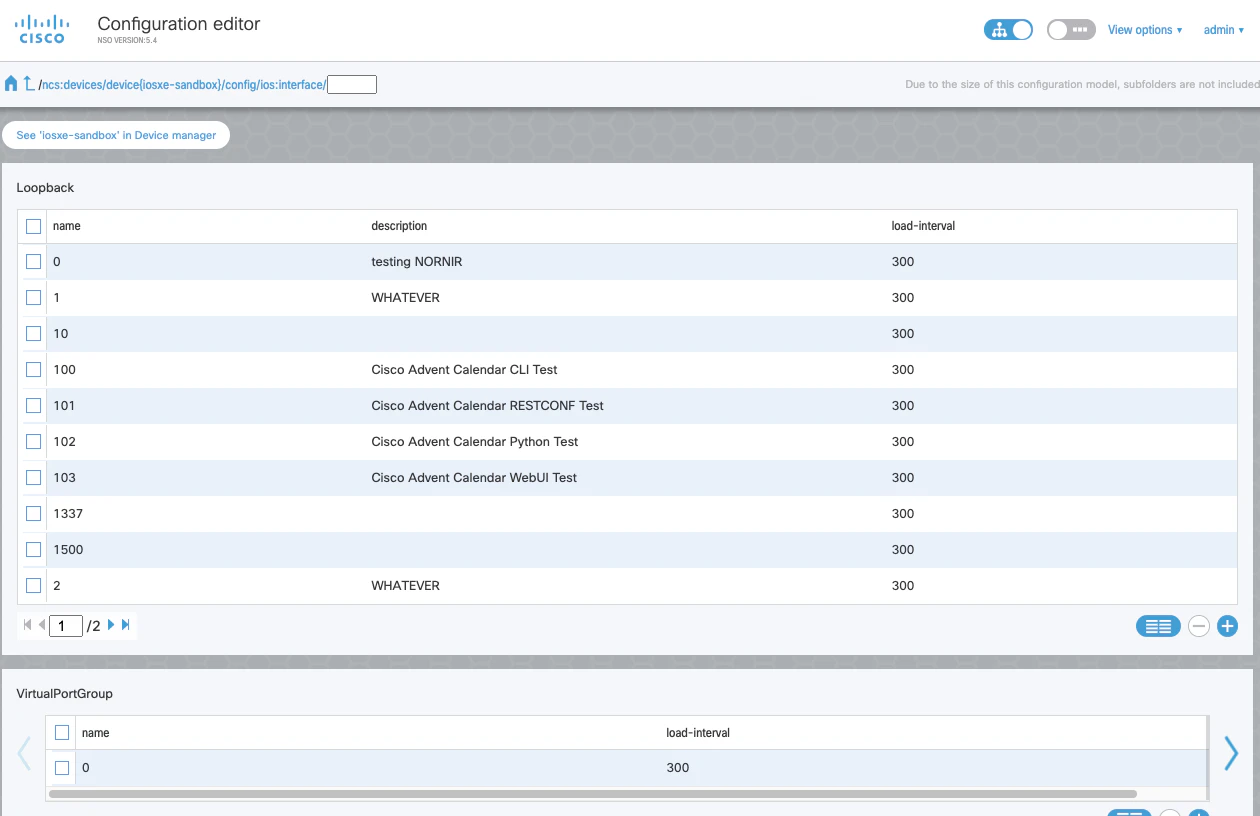Click config segment in the path
This screenshot has height=816, width=1260.
tap(239, 85)
